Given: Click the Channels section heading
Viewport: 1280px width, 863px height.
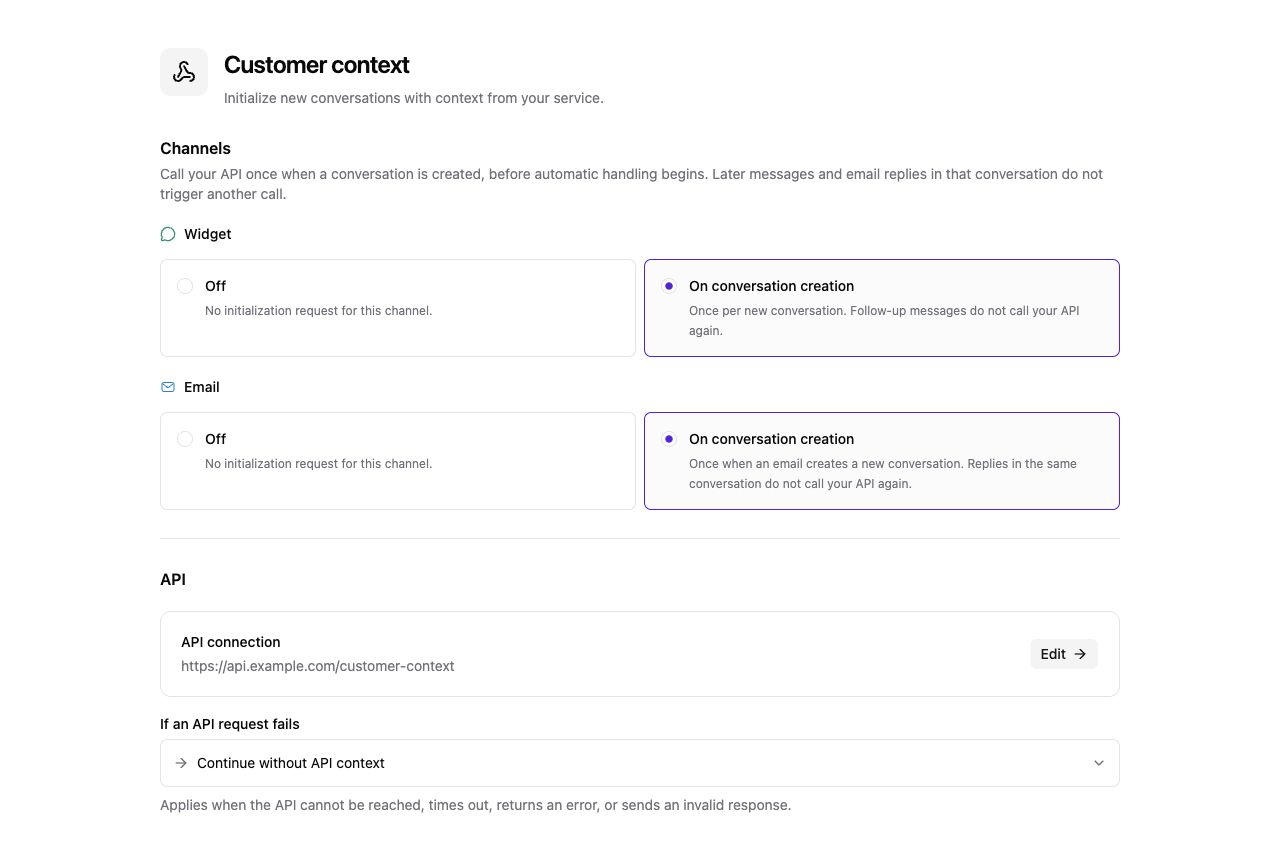Looking at the screenshot, I should tap(195, 148).
